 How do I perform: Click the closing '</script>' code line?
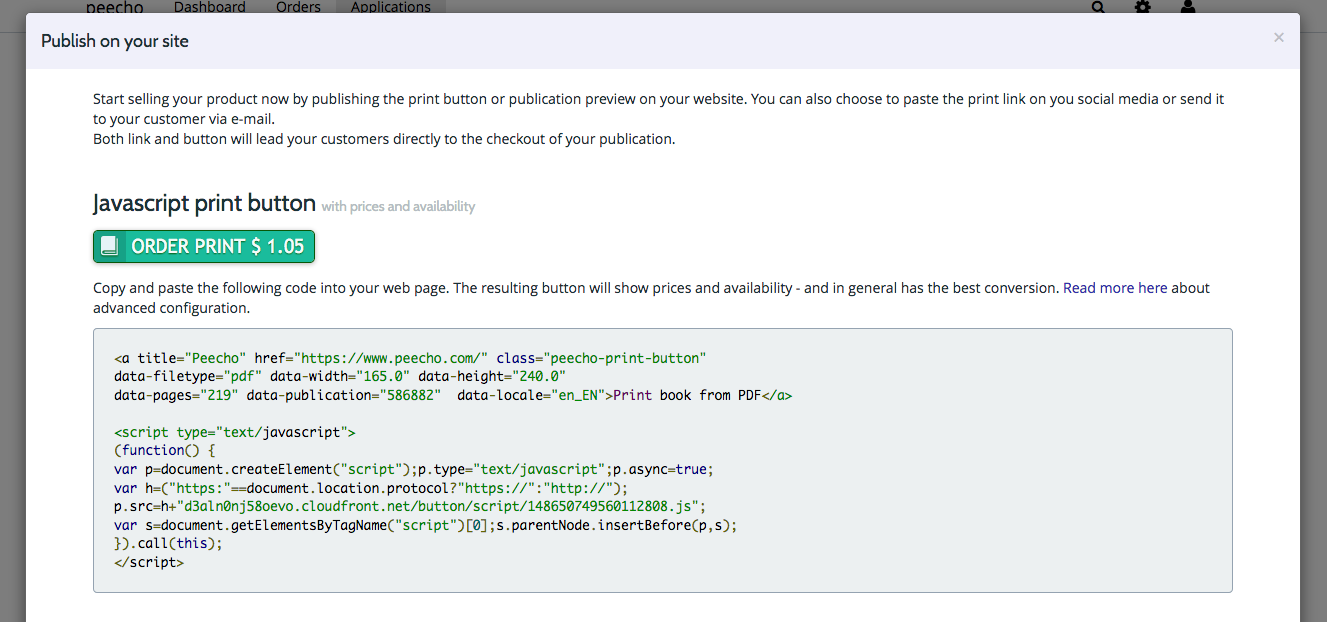pos(149,562)
